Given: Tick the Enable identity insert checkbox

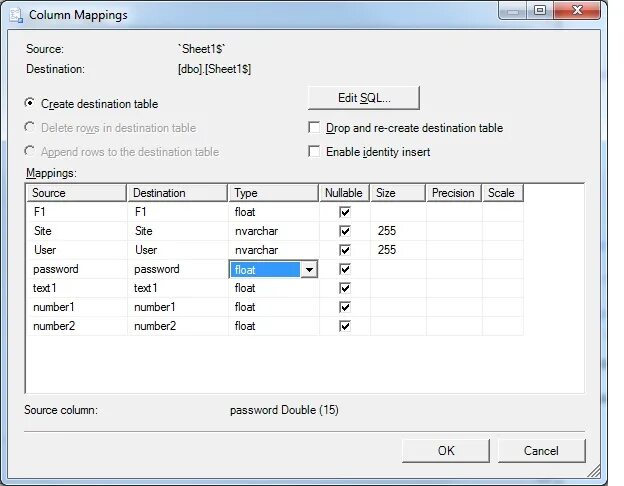Looking at the screenshot, I should click(x=314, y=151).
